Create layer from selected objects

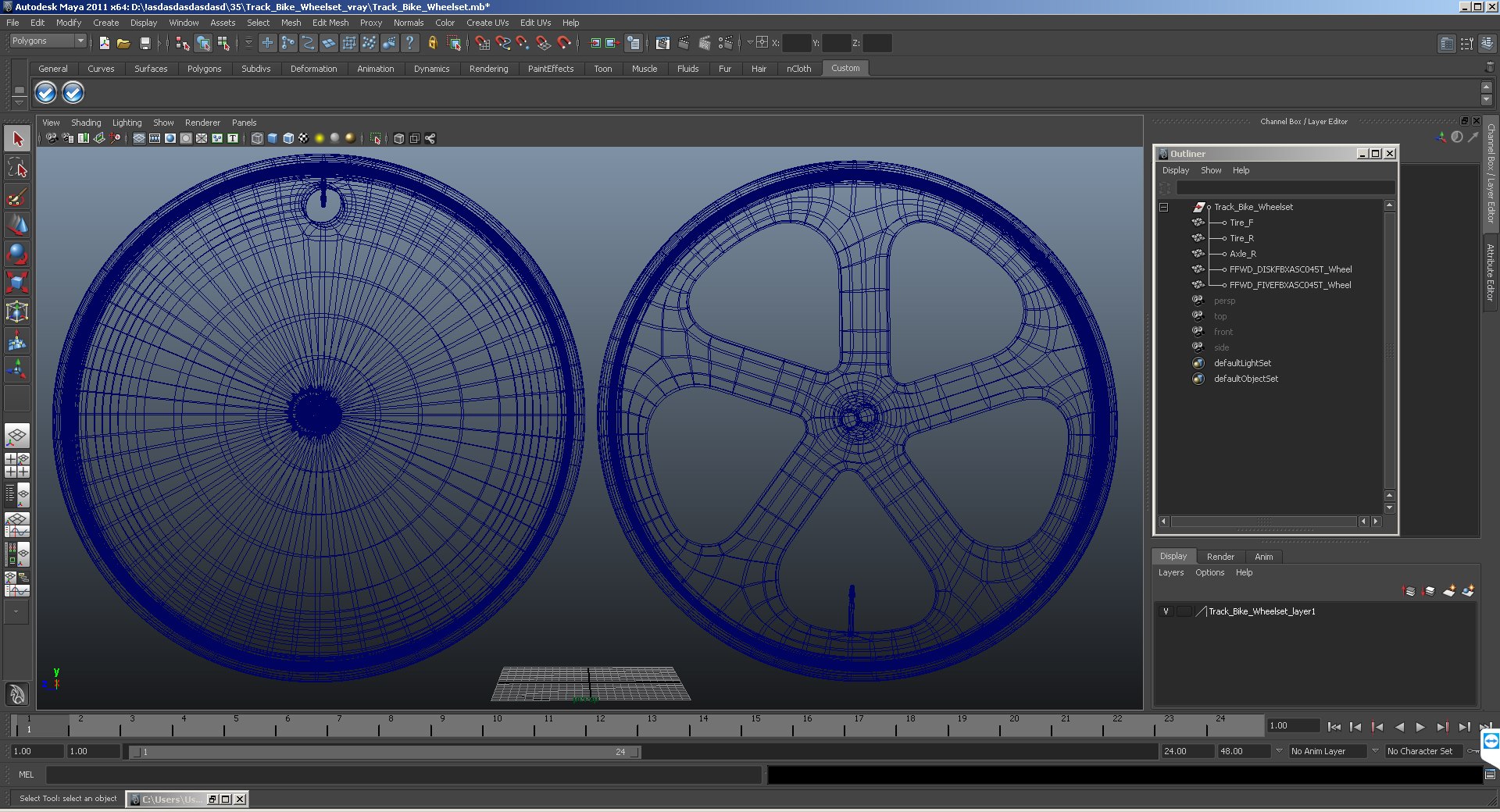1469,591
